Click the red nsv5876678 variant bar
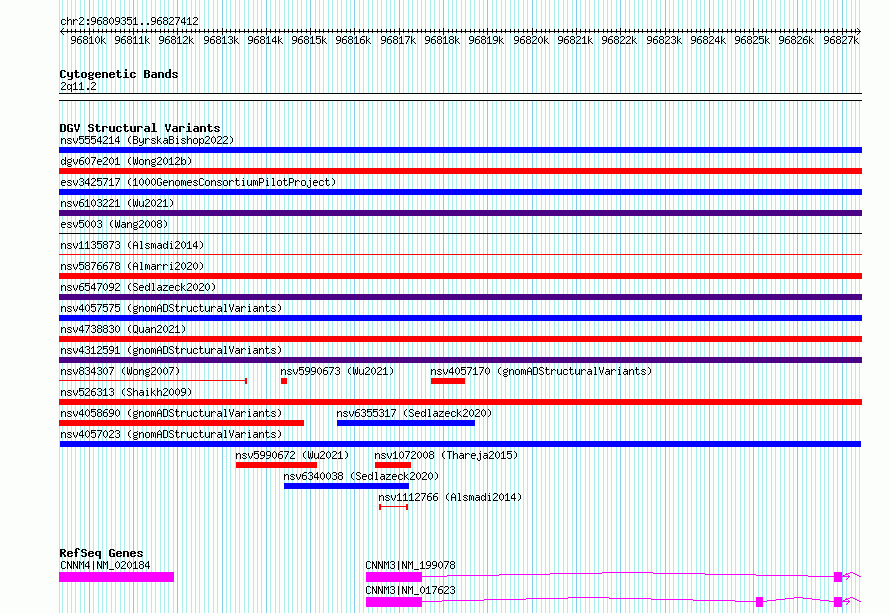The width and height of the screenshot is (890, 613). (x=460, y=276)
